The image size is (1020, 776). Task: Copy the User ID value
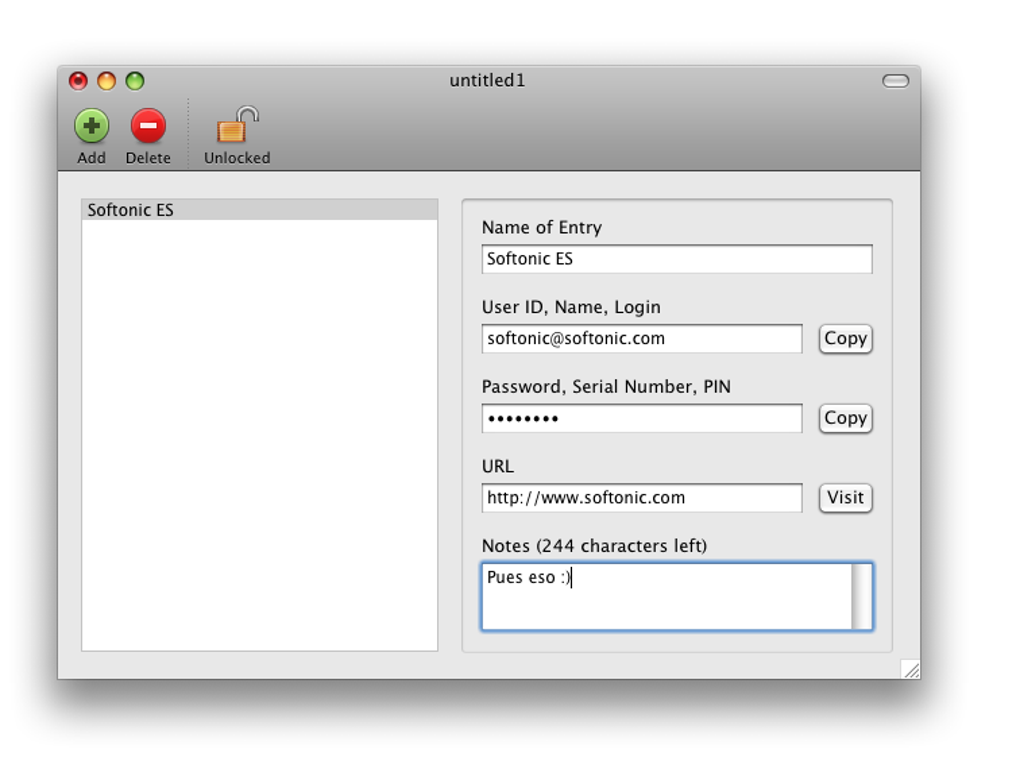[x=845, y=339]
